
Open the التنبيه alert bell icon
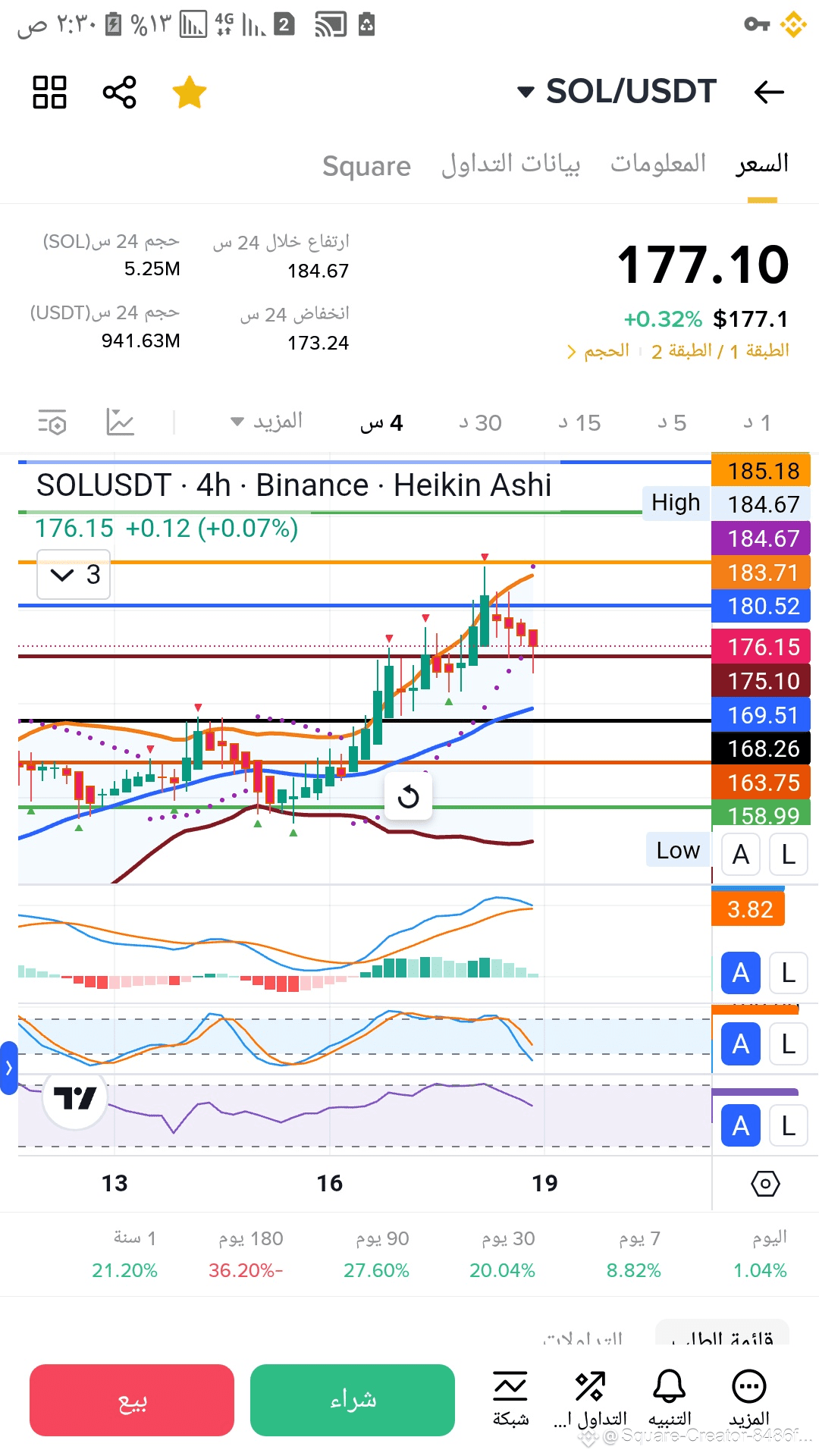tap(670, 1398)
